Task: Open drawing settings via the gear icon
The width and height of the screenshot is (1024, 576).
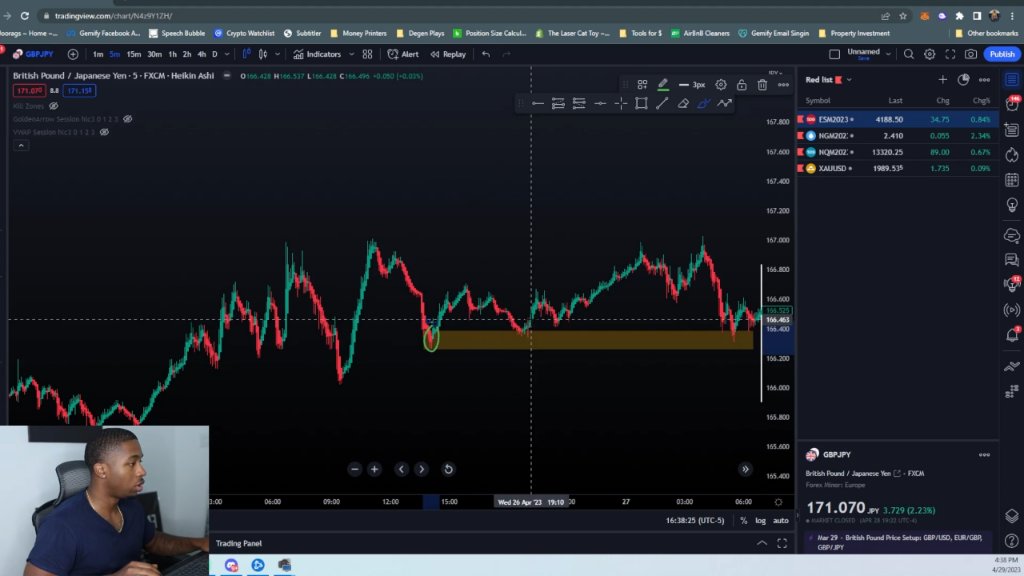Action: pyautogui.click(x=721, y=85)
